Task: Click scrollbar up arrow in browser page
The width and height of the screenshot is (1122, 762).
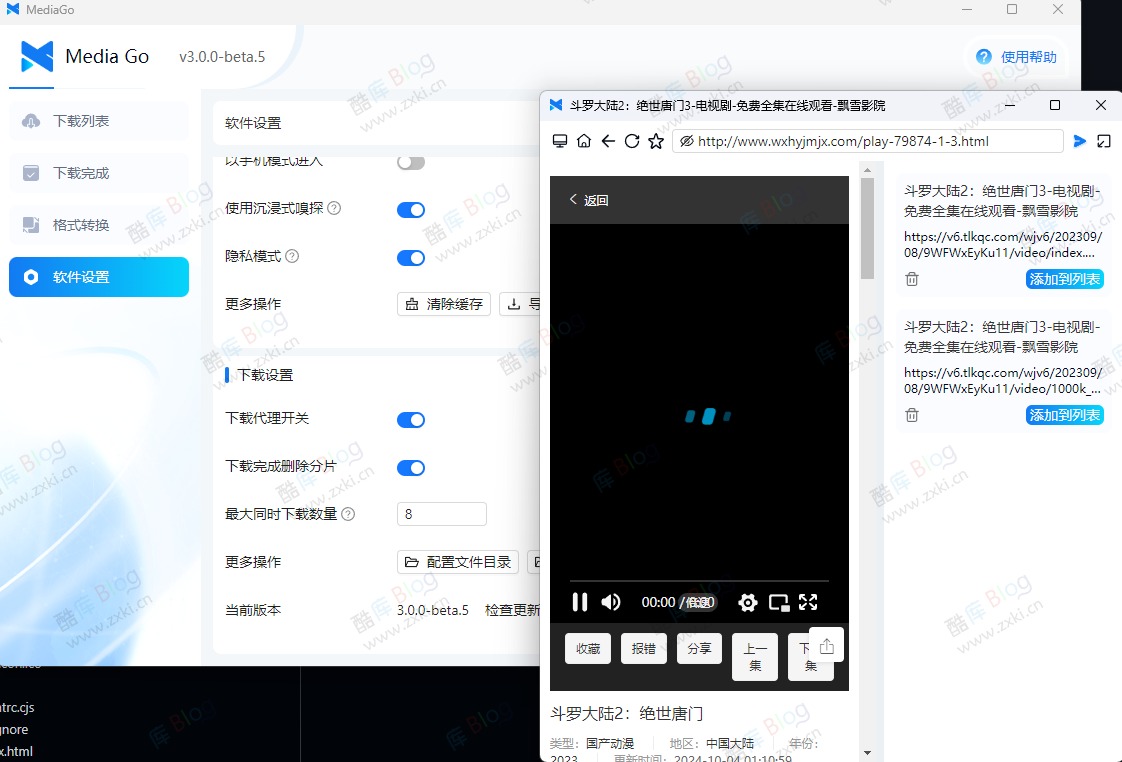Action: 867,170
